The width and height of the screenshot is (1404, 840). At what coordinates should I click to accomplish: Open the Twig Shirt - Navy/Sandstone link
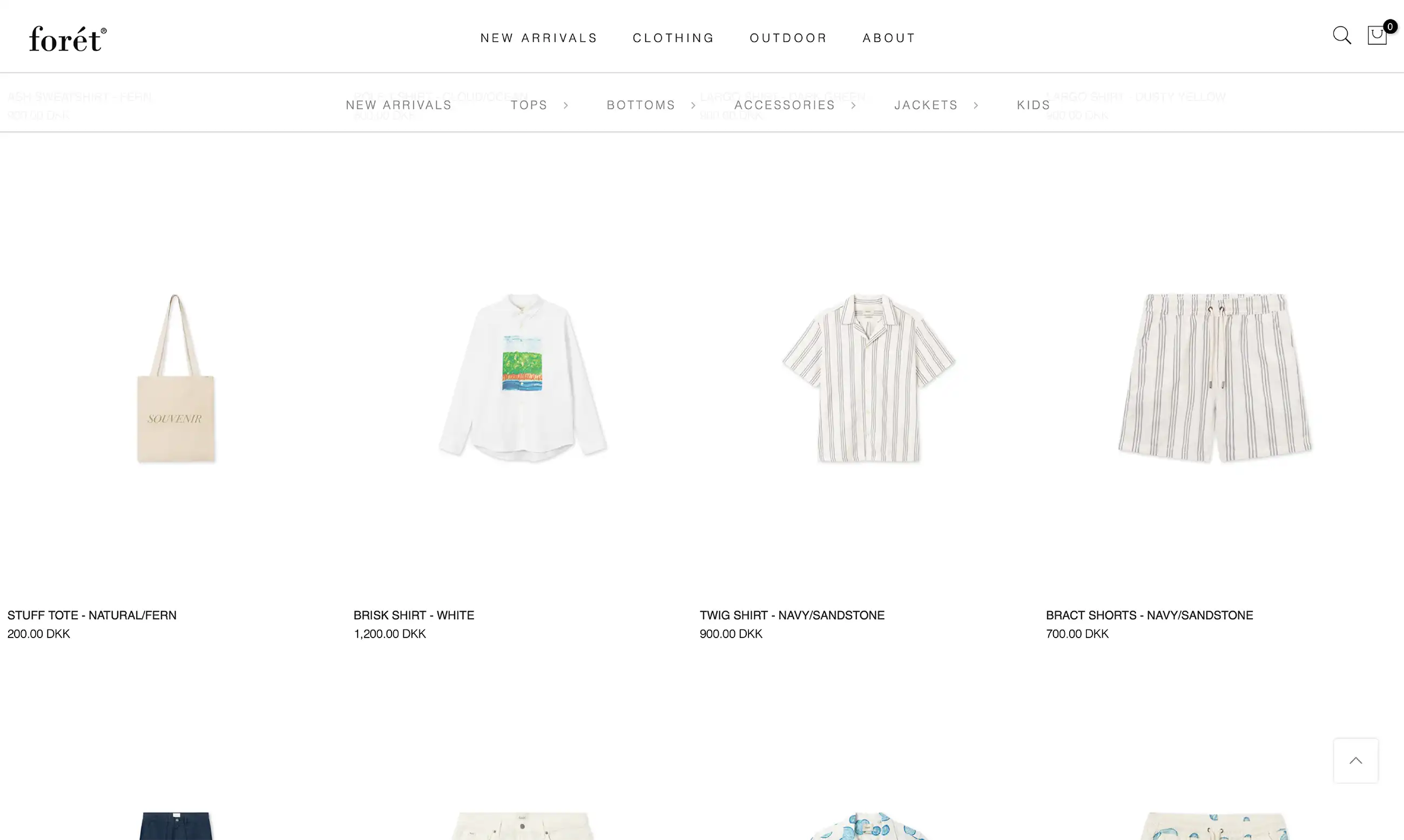pyautogui.click(x=792, y=615)
